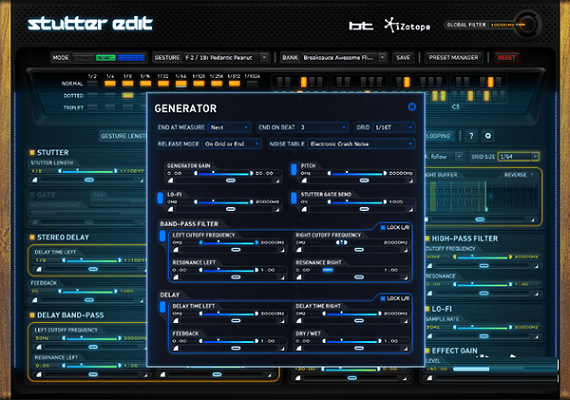This screenshot has height=400, width=570.
Task: Select the Dotted 1/8 stutter value cell
Action: coord(128,96)
